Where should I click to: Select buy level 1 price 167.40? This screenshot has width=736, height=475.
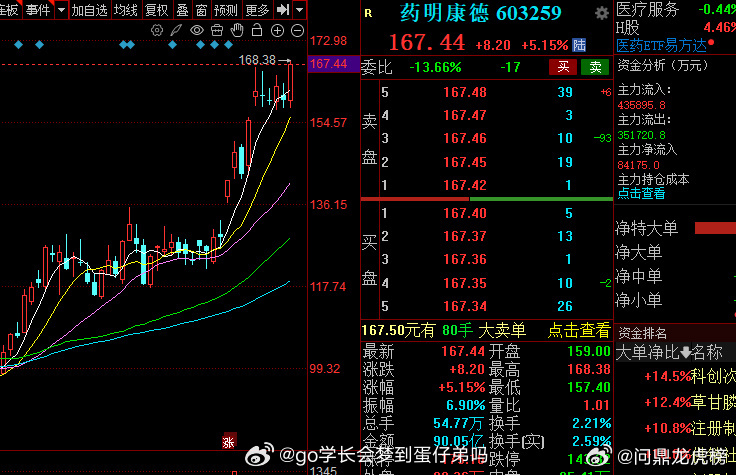coord(465,214)
